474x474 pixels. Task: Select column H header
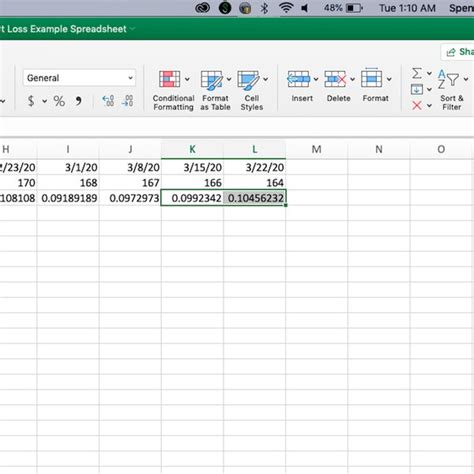(18, 149)
